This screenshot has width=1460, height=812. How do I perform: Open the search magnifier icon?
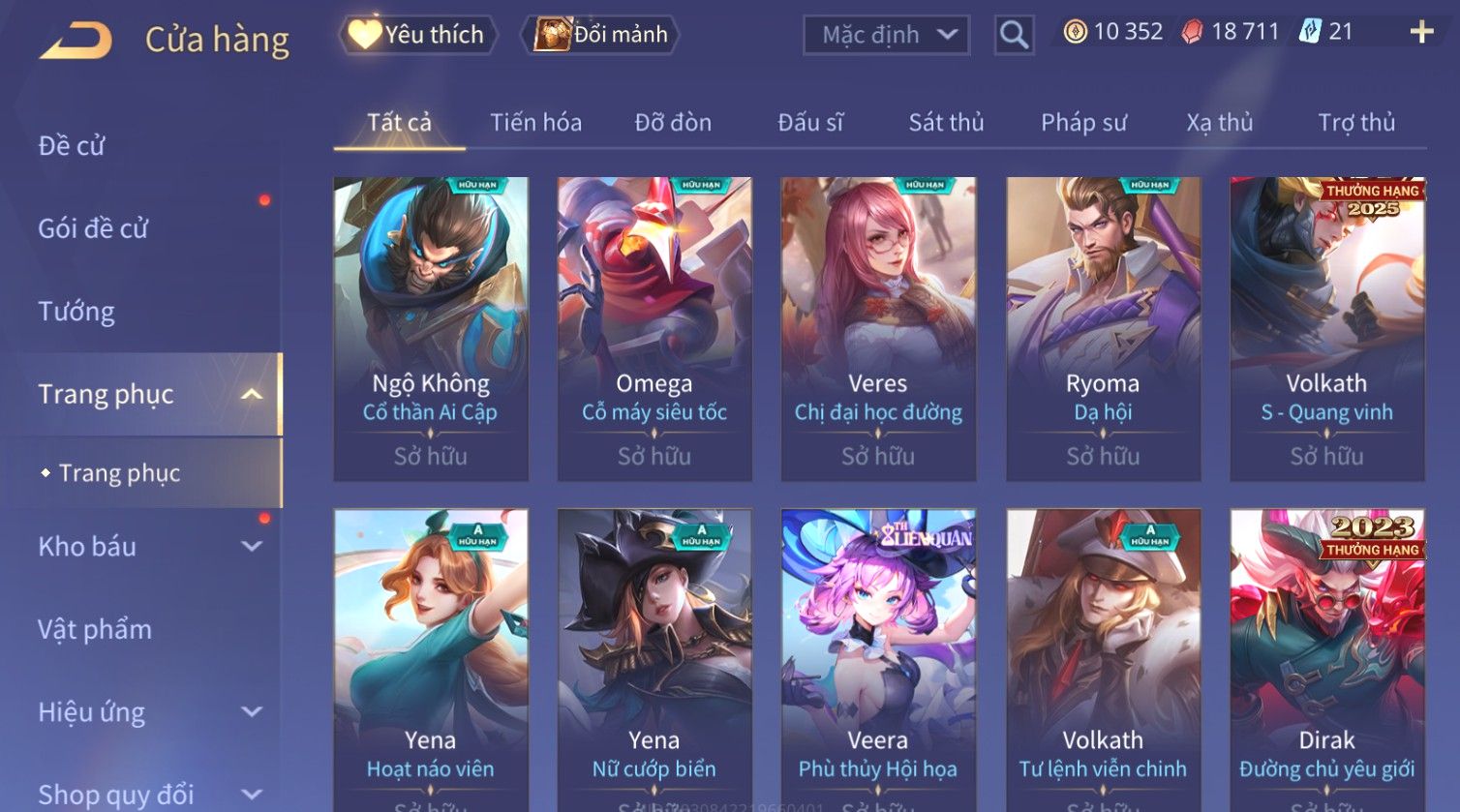click(x=1014, y=35)
